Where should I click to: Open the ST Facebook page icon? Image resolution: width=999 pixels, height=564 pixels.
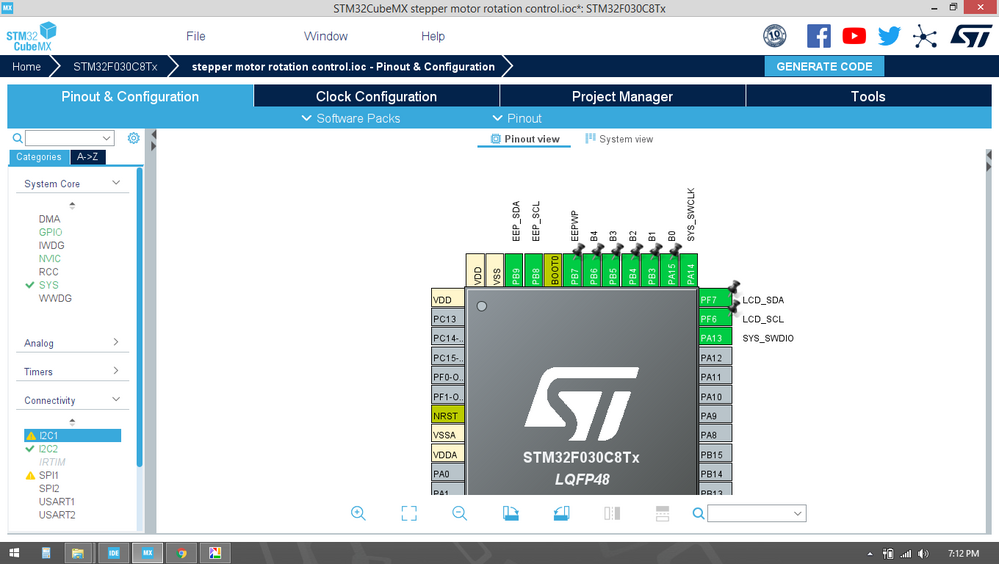pyautogui.click(x=819, y=36)
